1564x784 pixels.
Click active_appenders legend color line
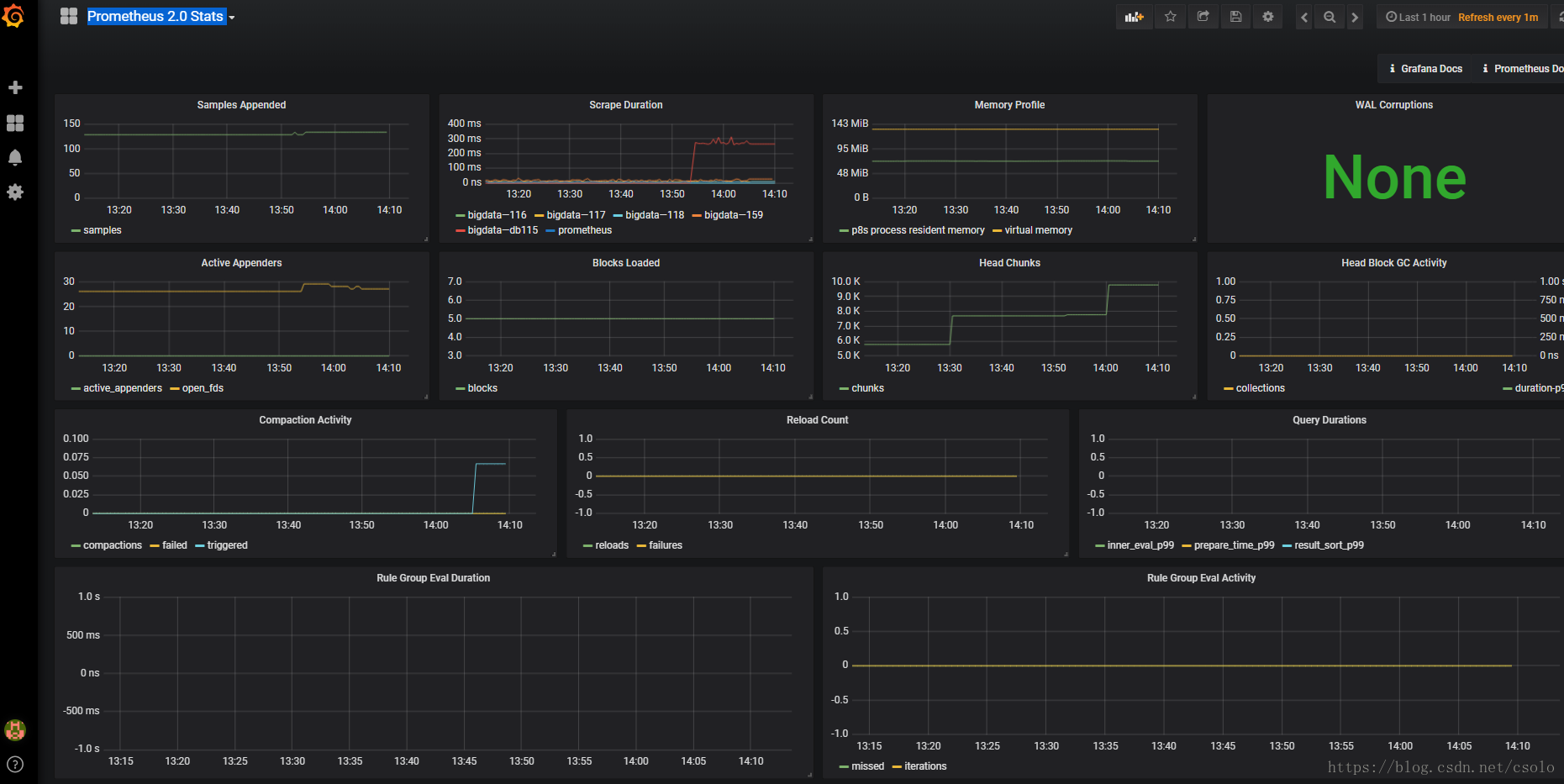coord(76,388)
